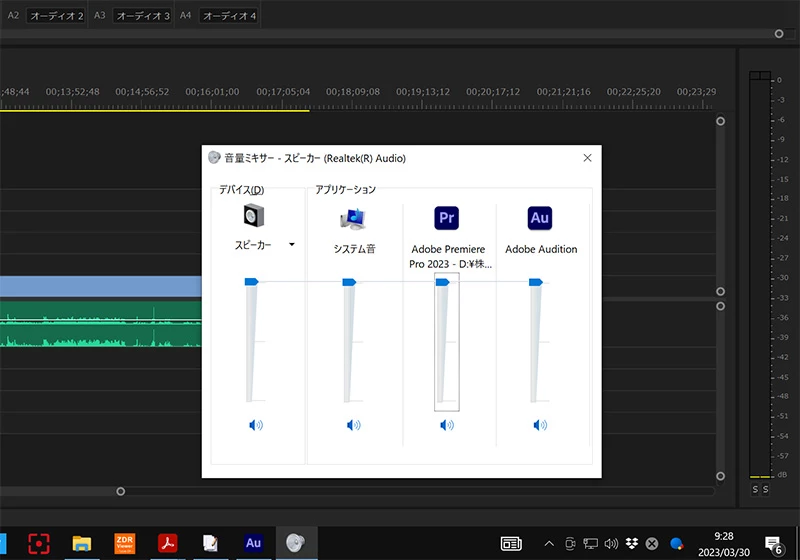Viewport: 800px width, 560px height.
Task: Click the speaker volume tray icon
Action: [x=611, y=544]
